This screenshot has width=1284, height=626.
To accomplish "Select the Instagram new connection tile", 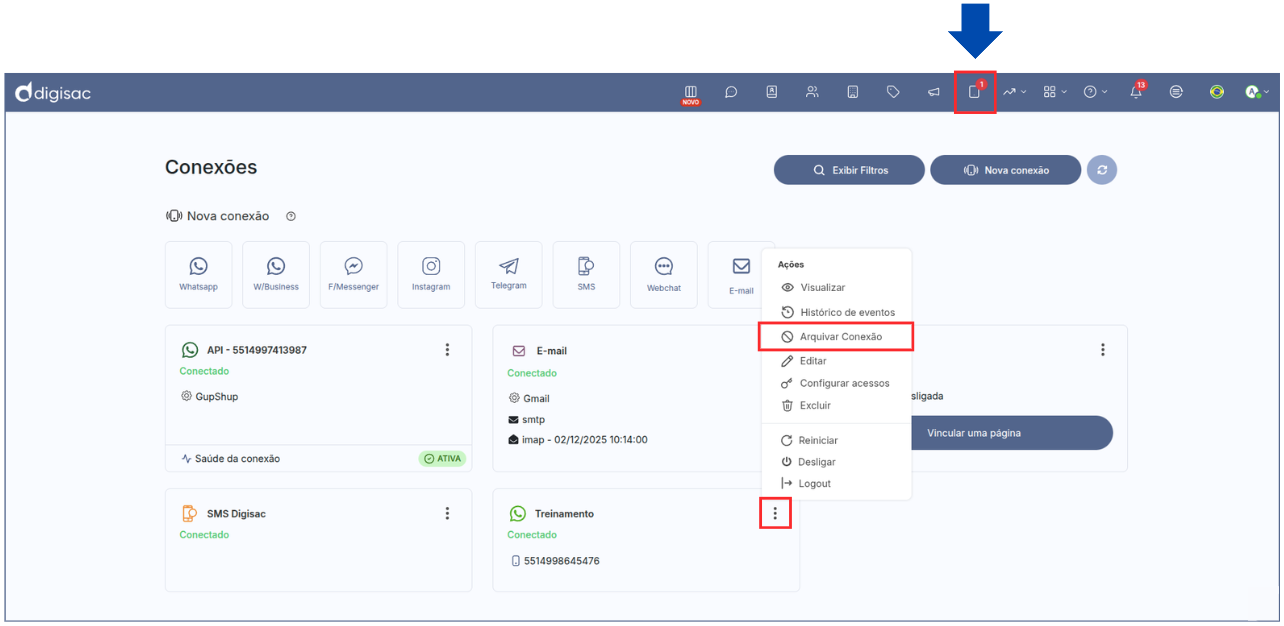I will 431,274.
